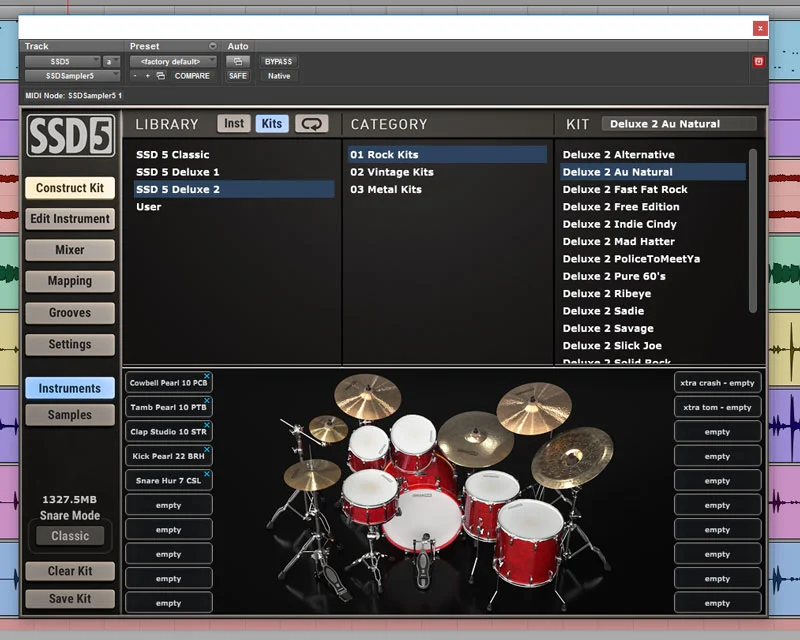Image resolution: width=800 pixels, height=640 pixels.
Task: Open the plug-in automation enable window icon
Action: [x=238, y=61]
